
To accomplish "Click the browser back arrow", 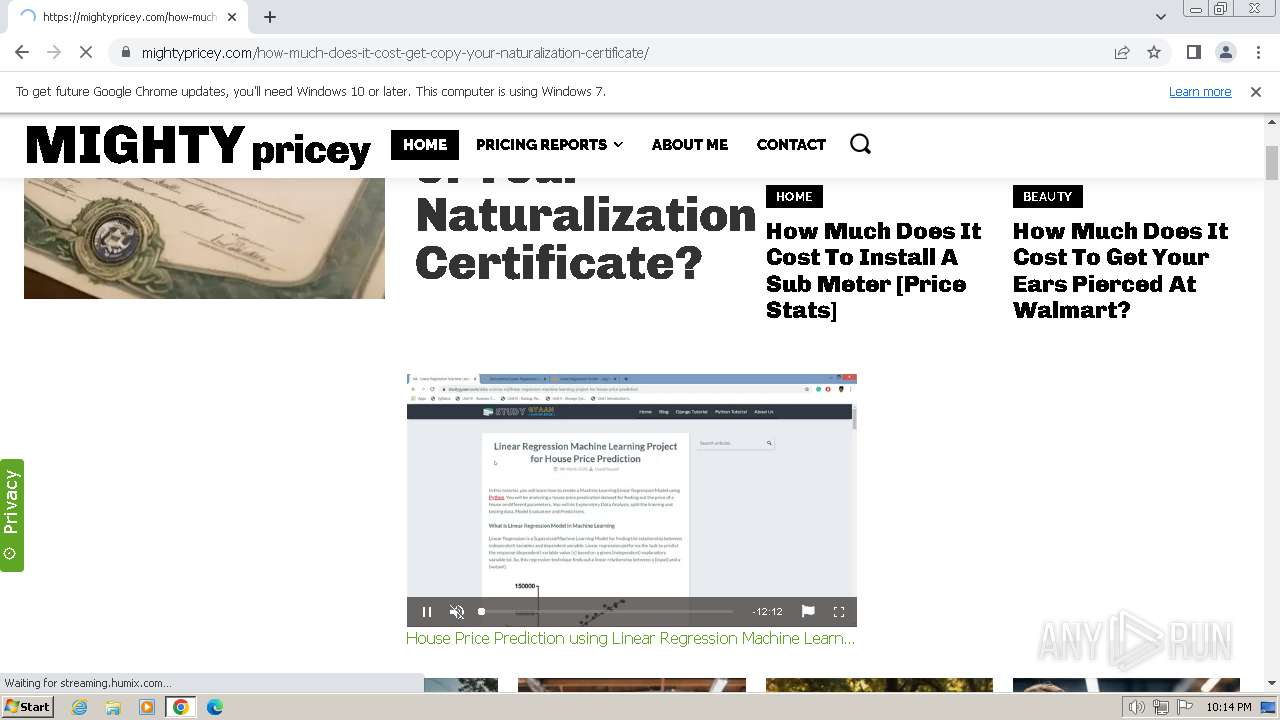I will coord(22,52).
